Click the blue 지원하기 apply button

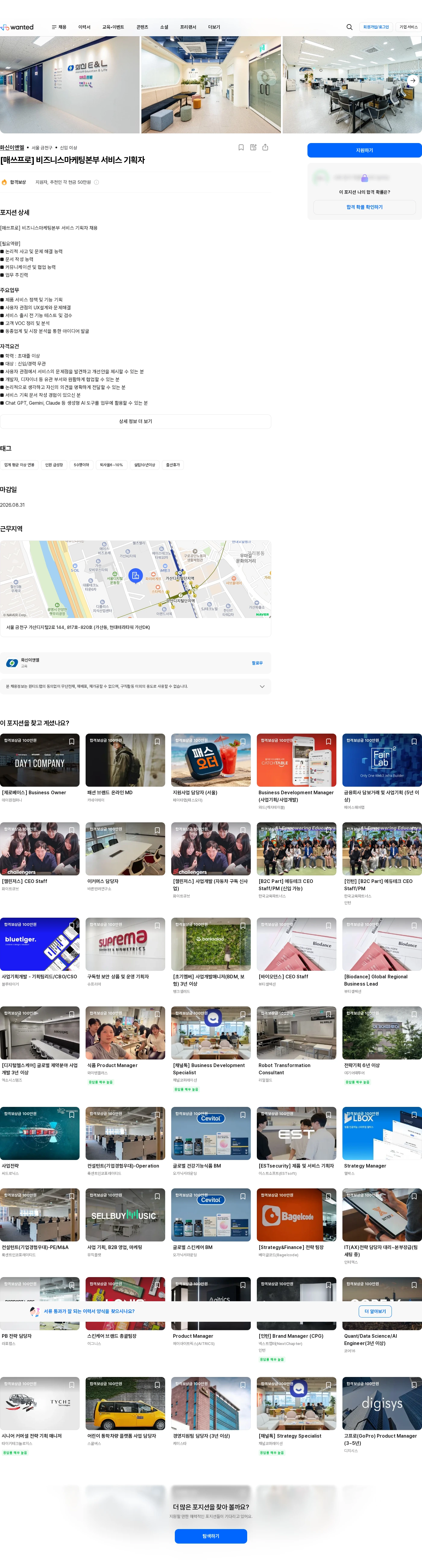pyautogui.click(x=364, y=150)
